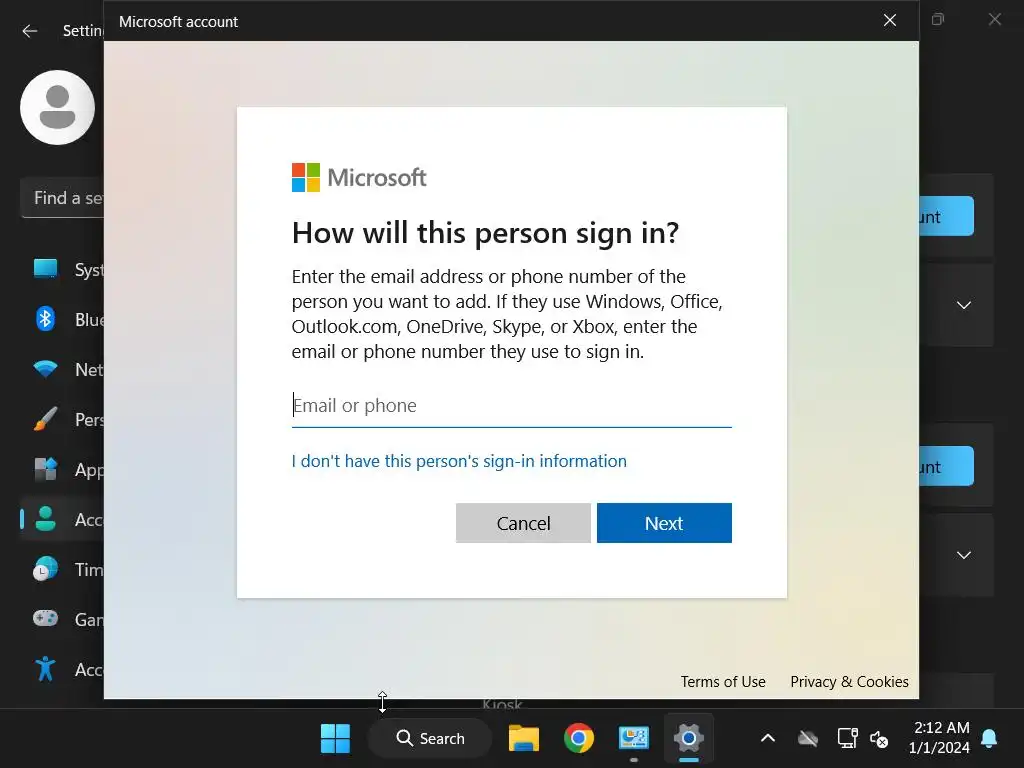The width and height of the screenshot is (1024, 768).
Task: Switch to Settings gear in taskbar
Action: (688, 739)
